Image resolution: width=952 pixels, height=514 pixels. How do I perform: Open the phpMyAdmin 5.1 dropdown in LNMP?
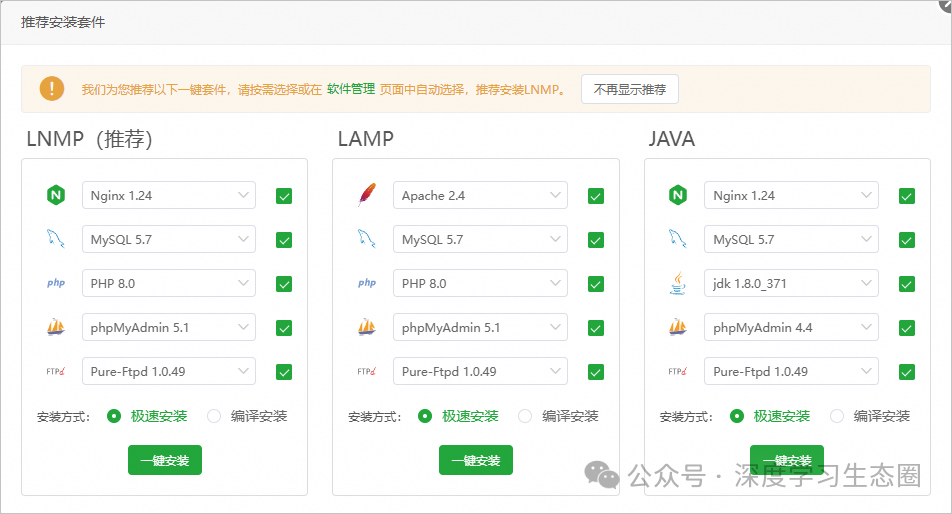(x=169, y=327)
